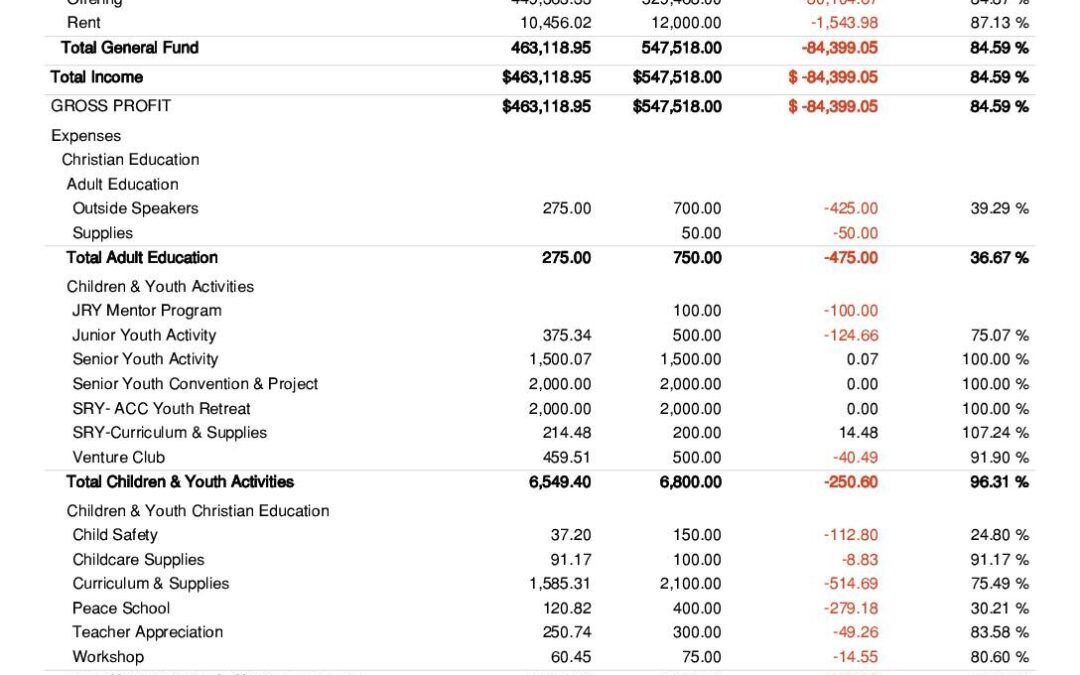
Task: Select Venture Club actual amount 459.51
Action: point(567,458)
